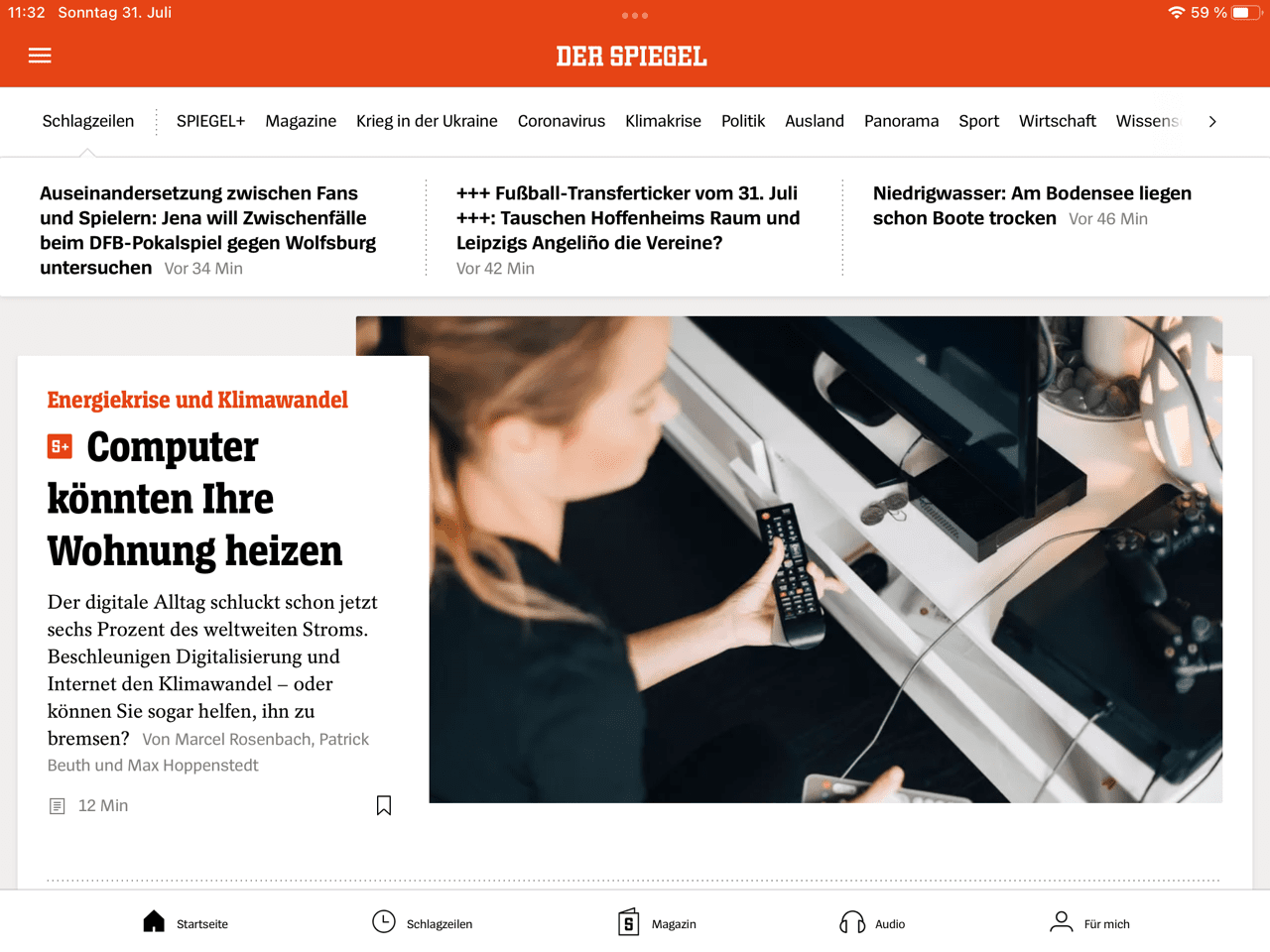This screenshot has height=952, width=1270.
Task: Open the Für mich profile icon
Action: click(x=1062, y=922)
